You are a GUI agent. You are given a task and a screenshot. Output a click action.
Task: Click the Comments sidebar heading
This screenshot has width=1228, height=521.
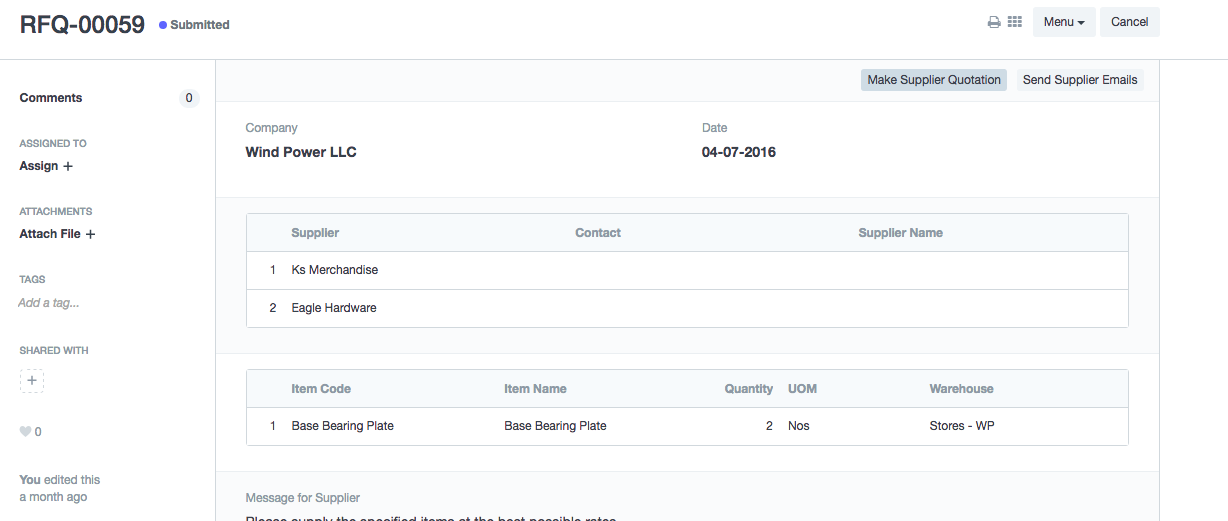(x=51, y=98)
